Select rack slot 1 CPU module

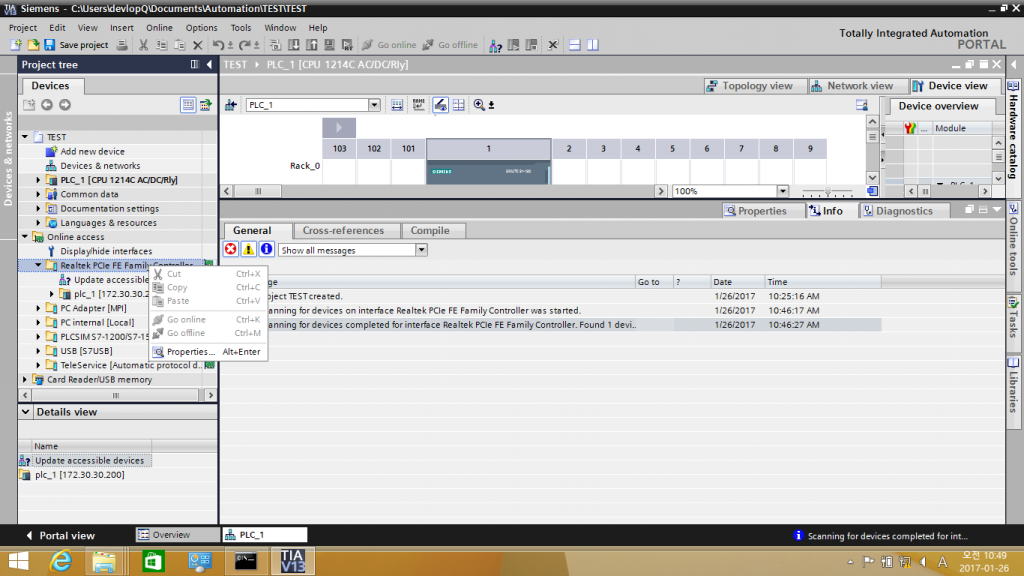click(488, 162)
